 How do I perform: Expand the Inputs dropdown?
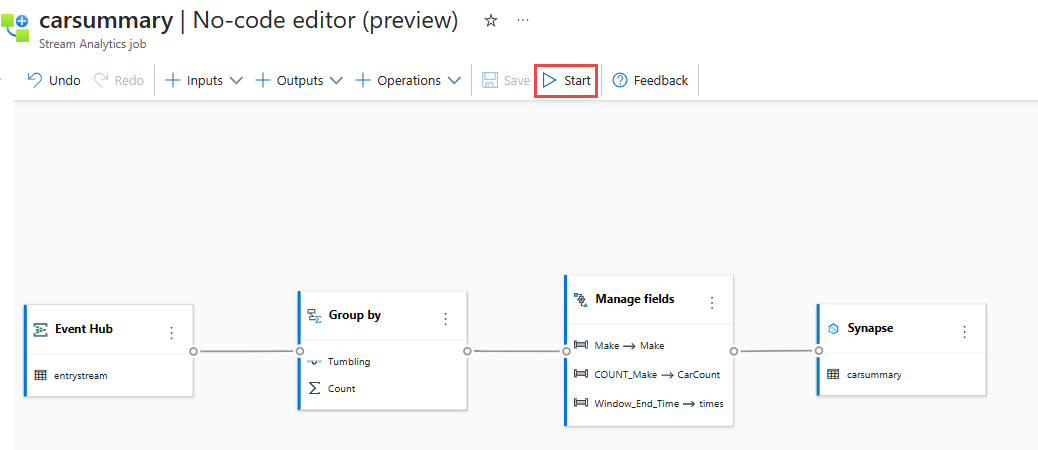point(236,80)
